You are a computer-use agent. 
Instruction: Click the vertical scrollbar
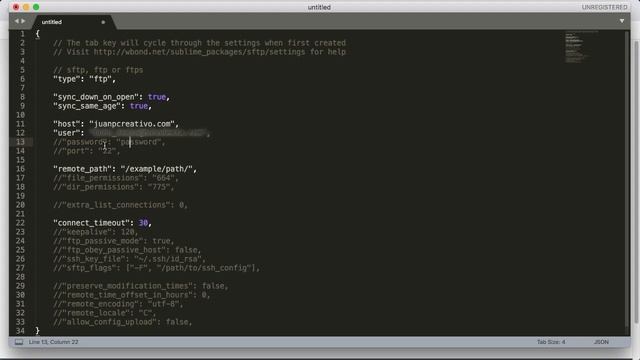click(627, 178)
